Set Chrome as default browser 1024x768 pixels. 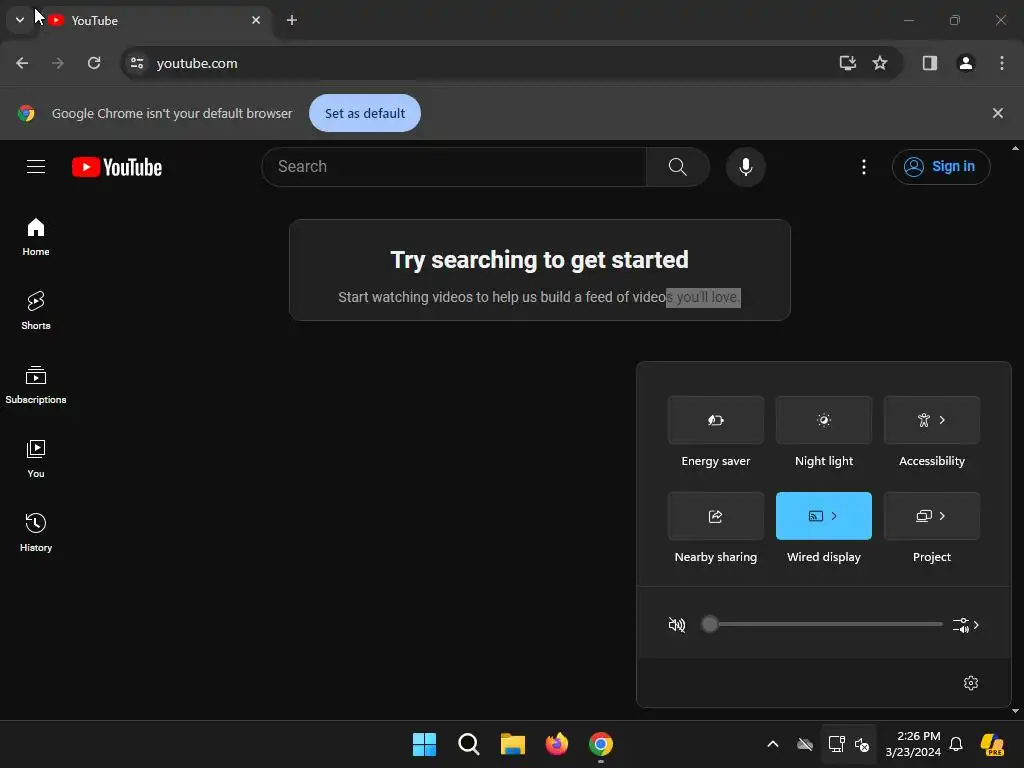pyautogui.click(x=364, y=113)
